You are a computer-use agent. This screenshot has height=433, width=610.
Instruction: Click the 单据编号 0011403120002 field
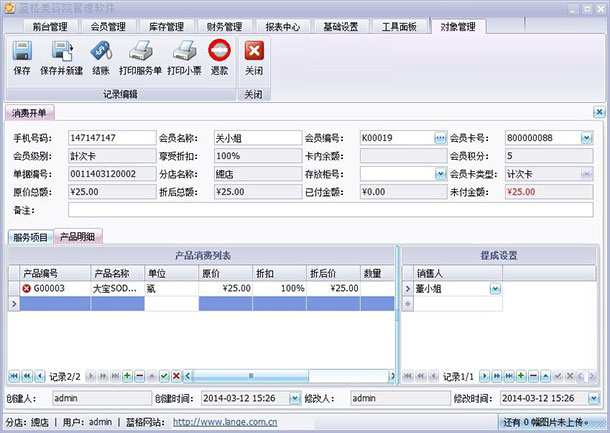(112, 174)
